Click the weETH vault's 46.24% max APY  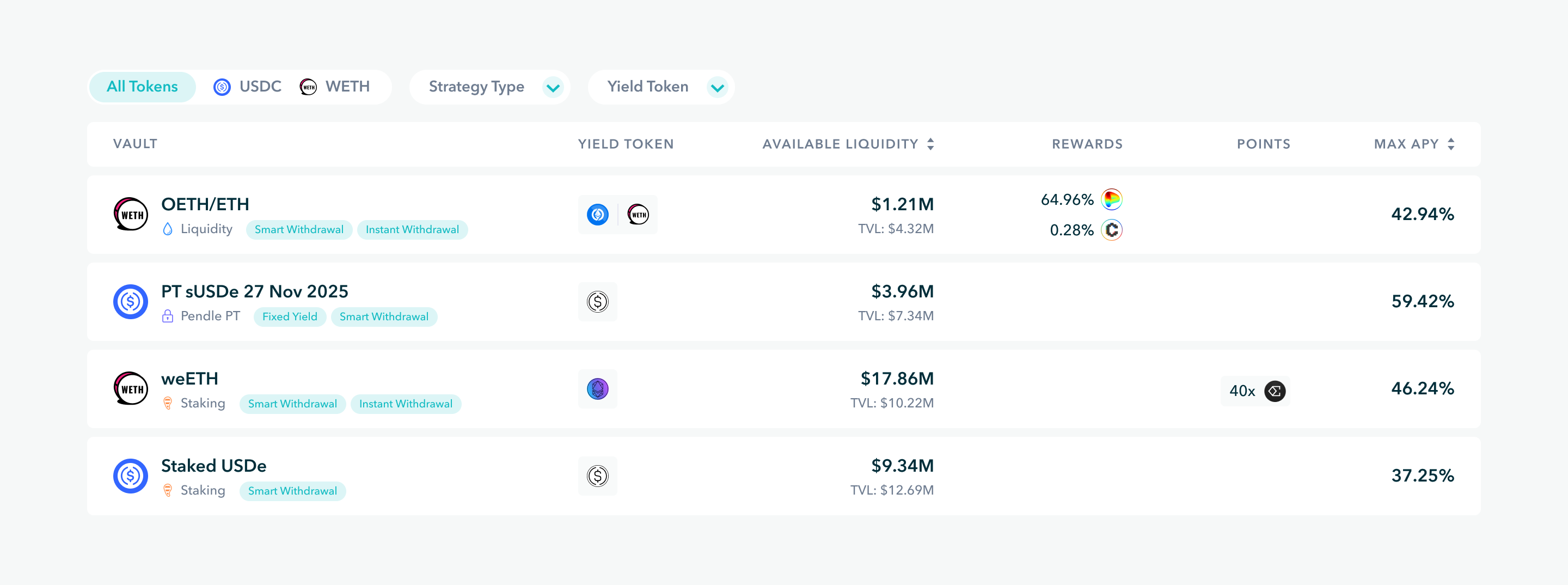tap(1423, 388)
